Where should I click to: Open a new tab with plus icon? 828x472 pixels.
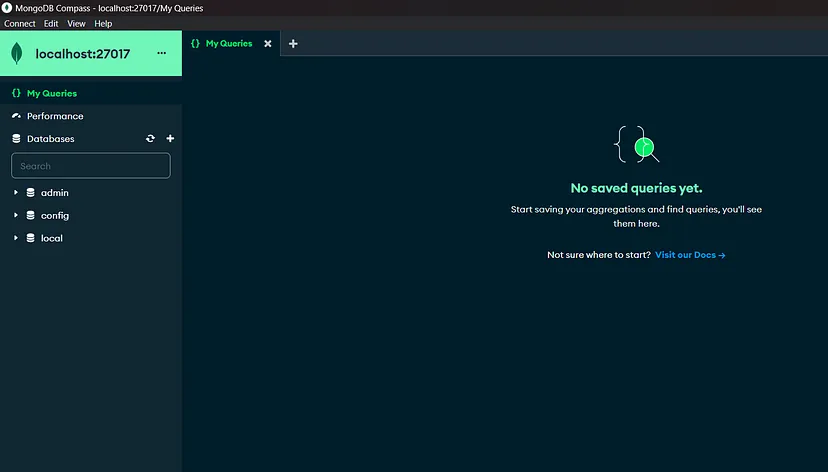(x=293, y=44)
